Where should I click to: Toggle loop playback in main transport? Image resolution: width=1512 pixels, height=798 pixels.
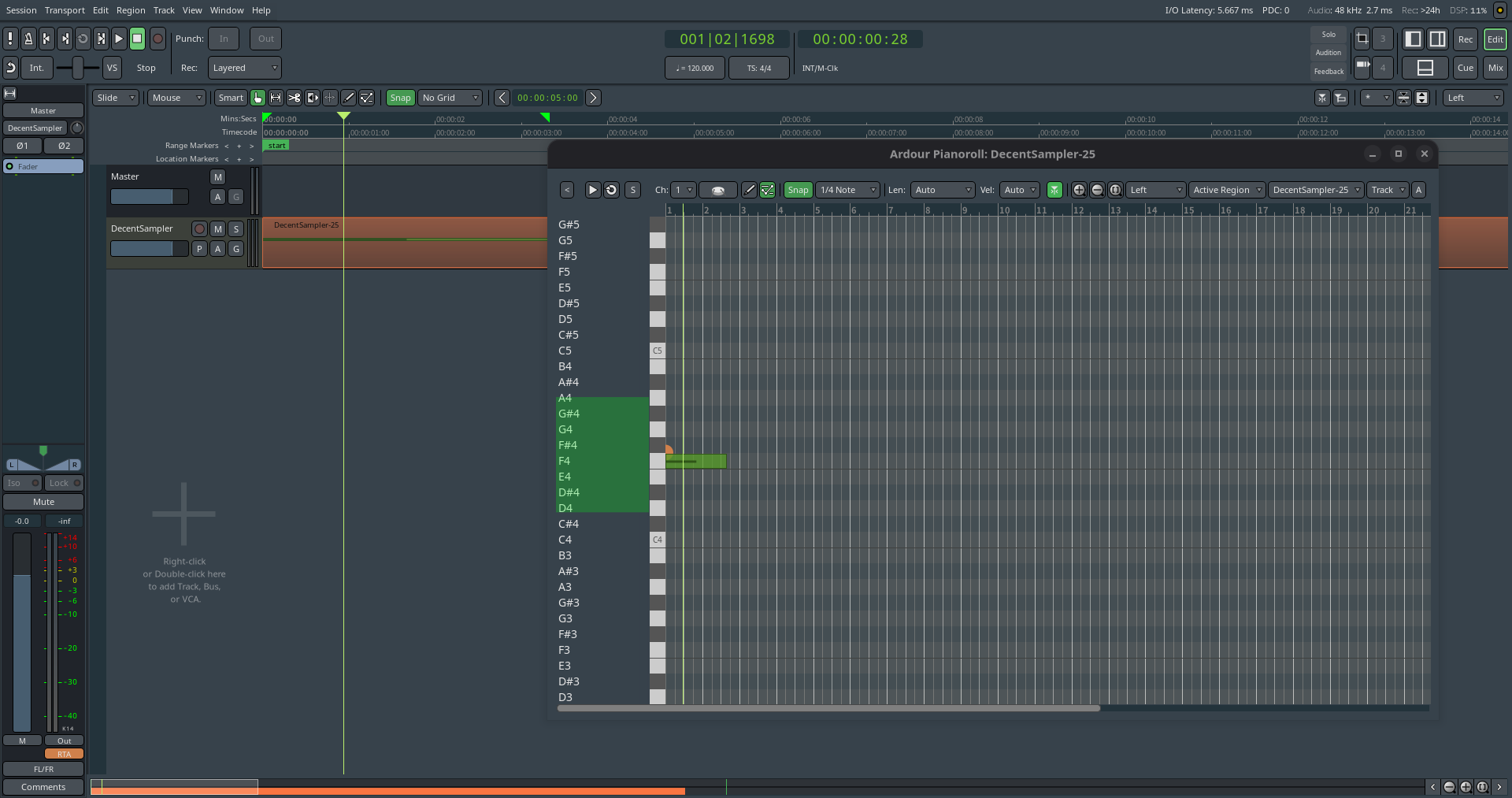tap(83, 39)
